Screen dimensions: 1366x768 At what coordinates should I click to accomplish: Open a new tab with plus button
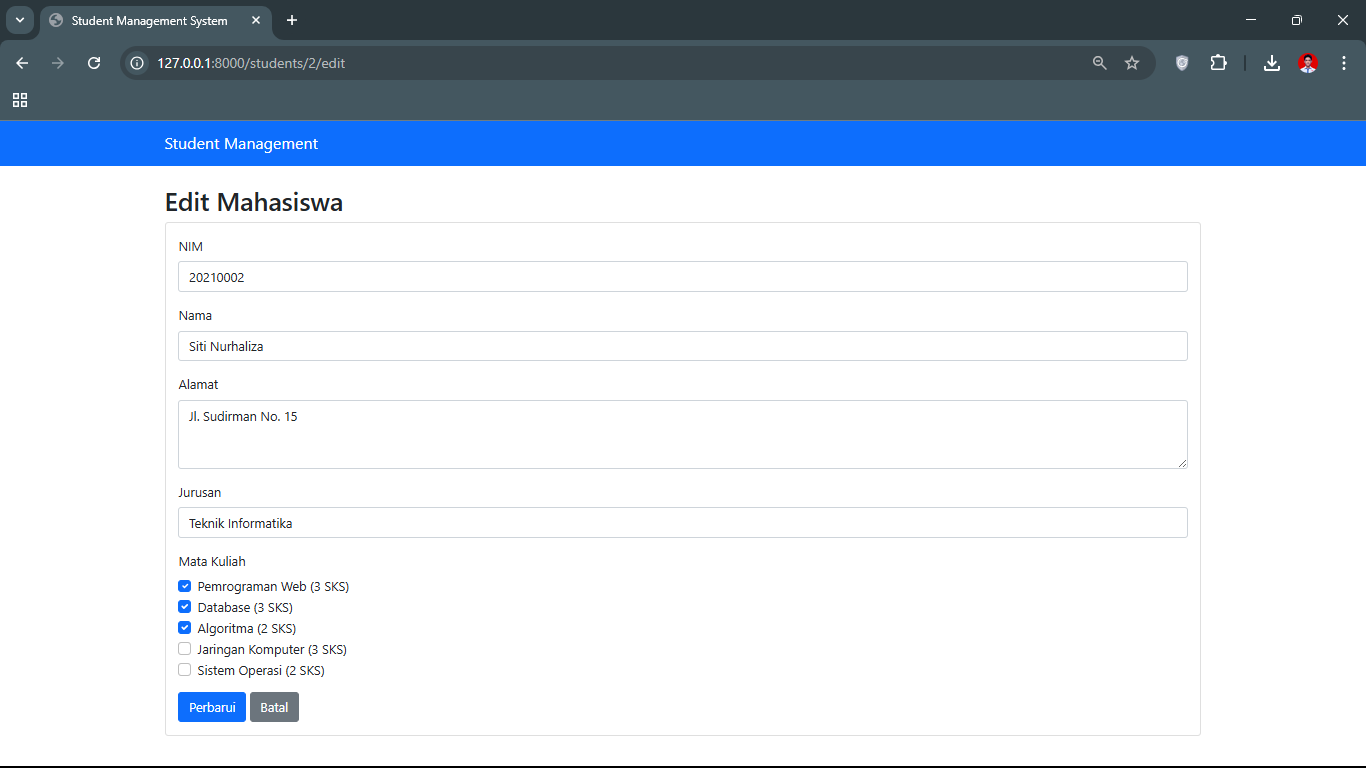[x=292, y=21]
